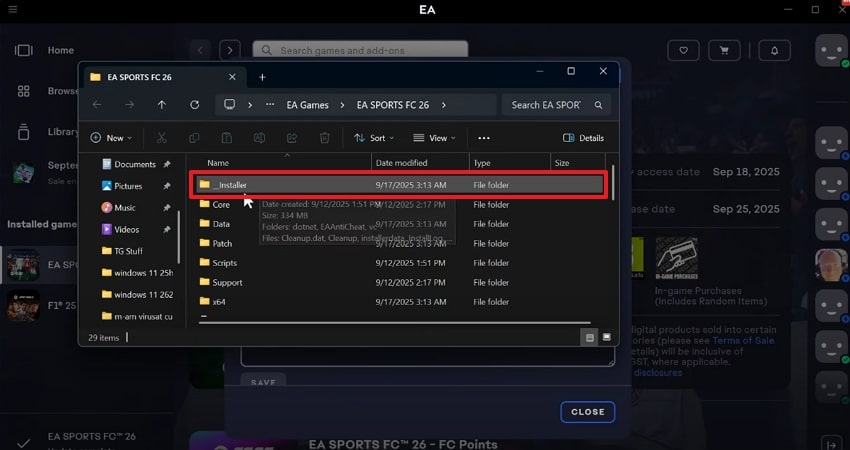
Task: Go up one folder level in Explorer
Action: point(162,105)
